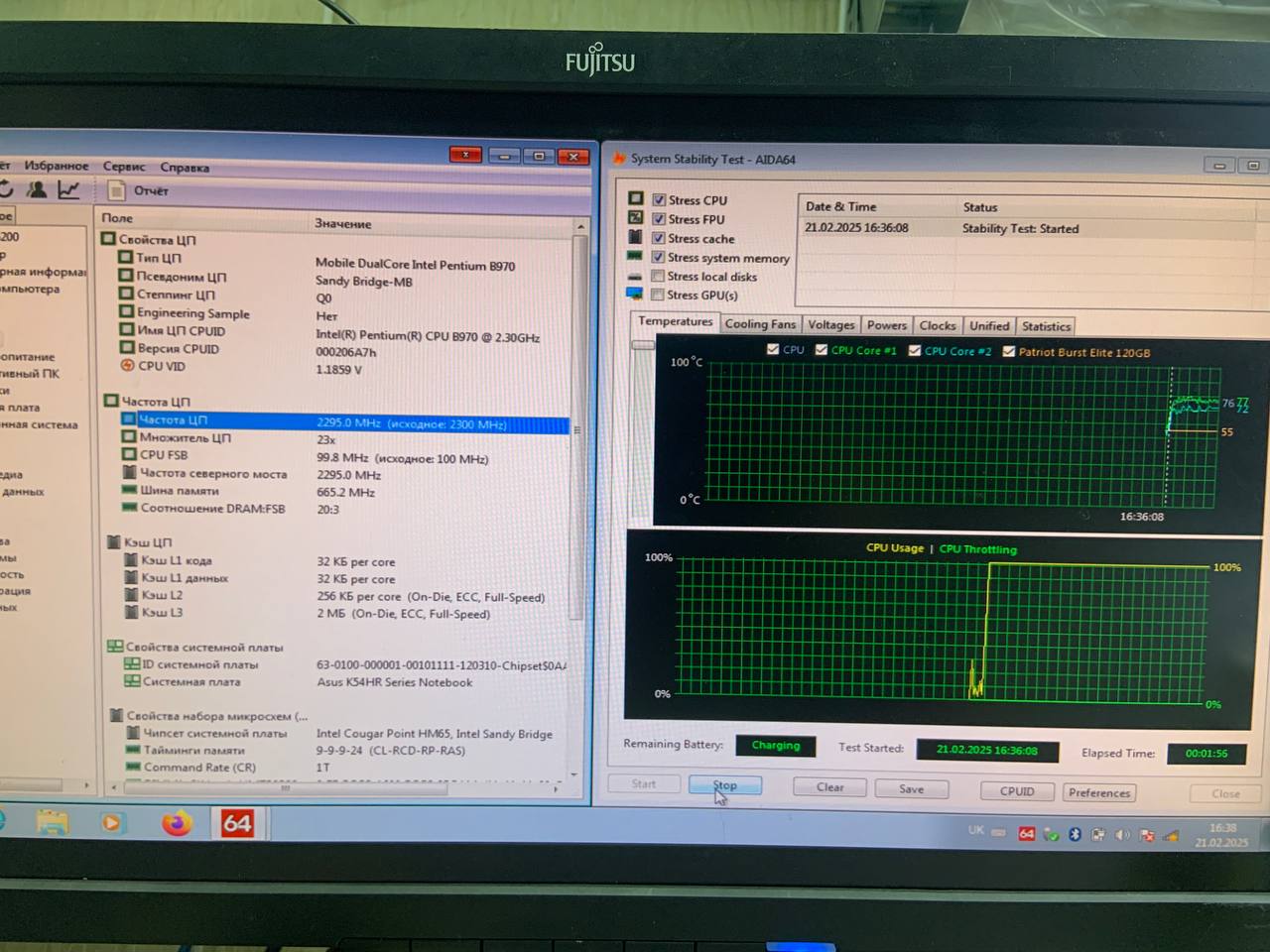Enable the Stress local disks checkbox

(x=658, y=276)
